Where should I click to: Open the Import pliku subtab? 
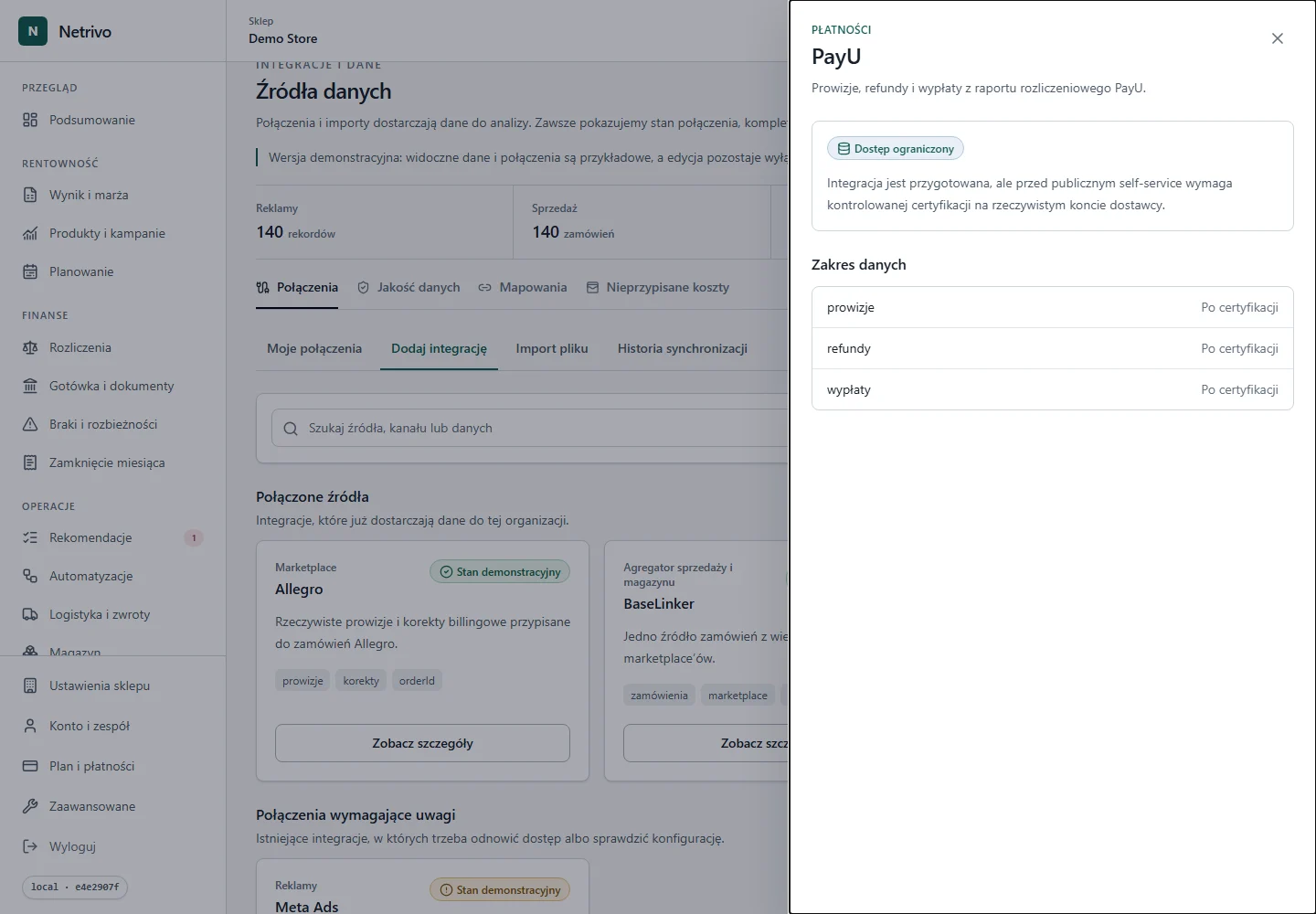click(552, 348)
